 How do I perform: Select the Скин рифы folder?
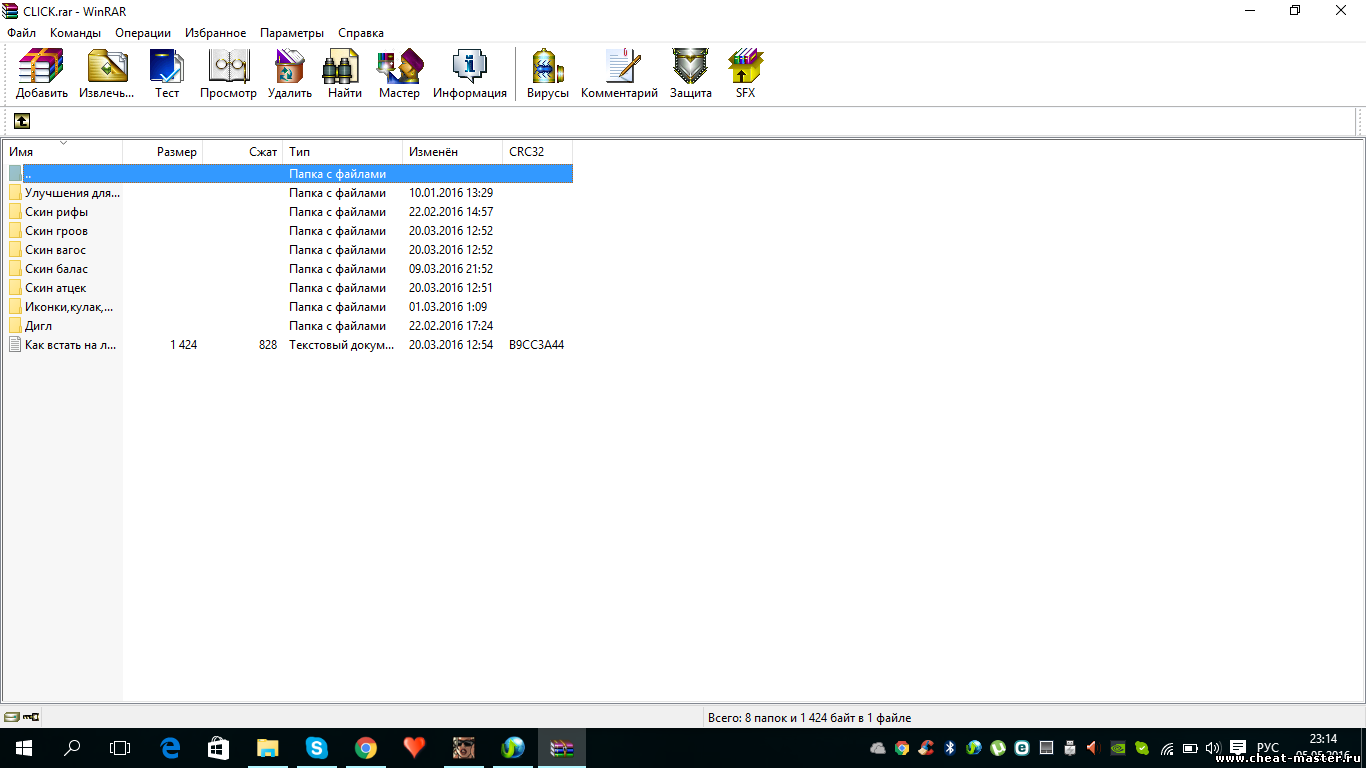(x=56, y=212)
